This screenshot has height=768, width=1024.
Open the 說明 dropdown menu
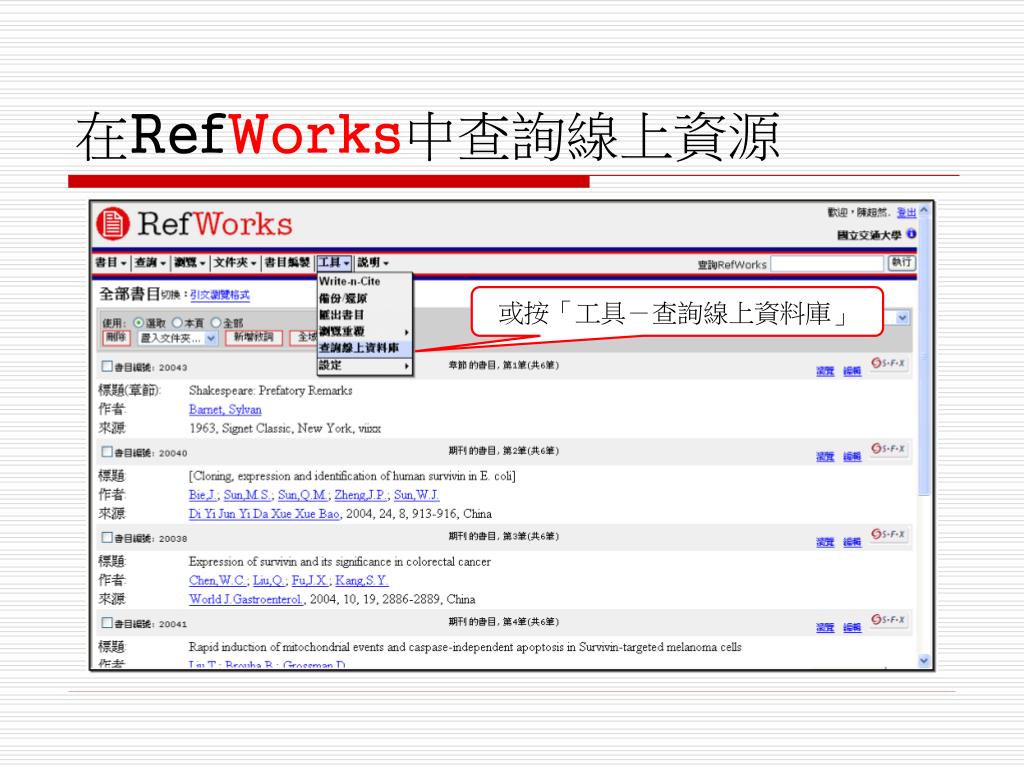coord(373,263)
